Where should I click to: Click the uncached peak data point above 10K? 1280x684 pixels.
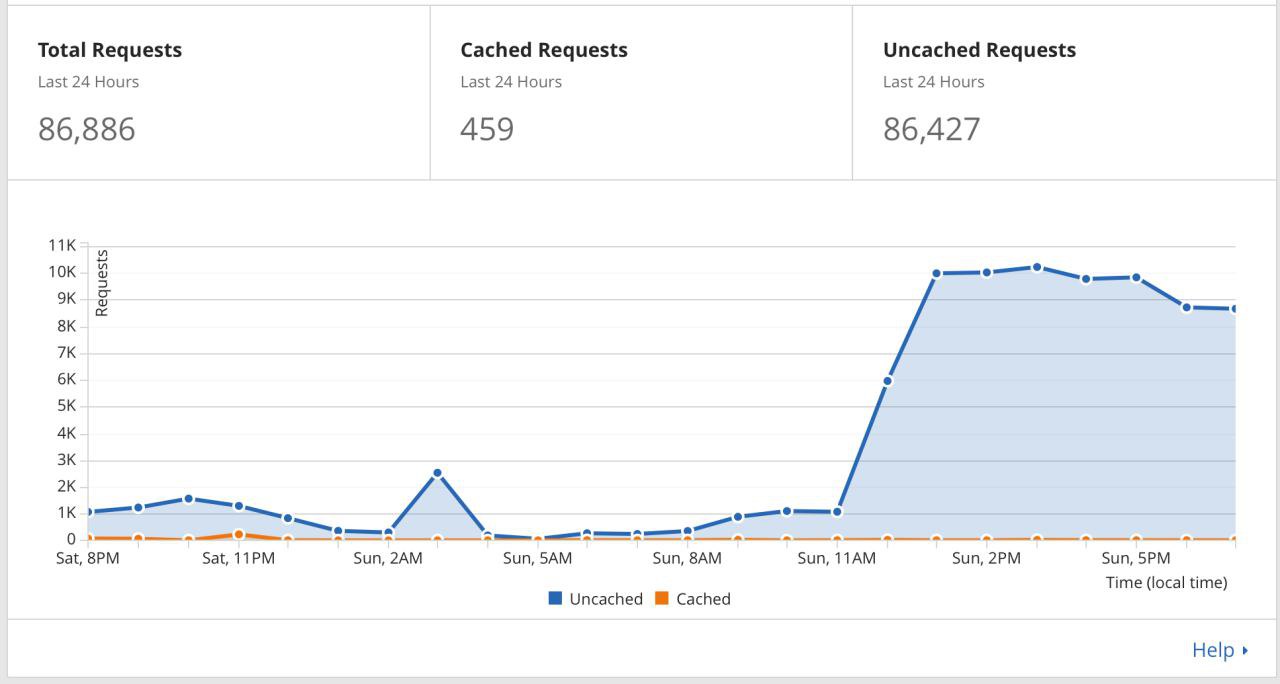1037,267
